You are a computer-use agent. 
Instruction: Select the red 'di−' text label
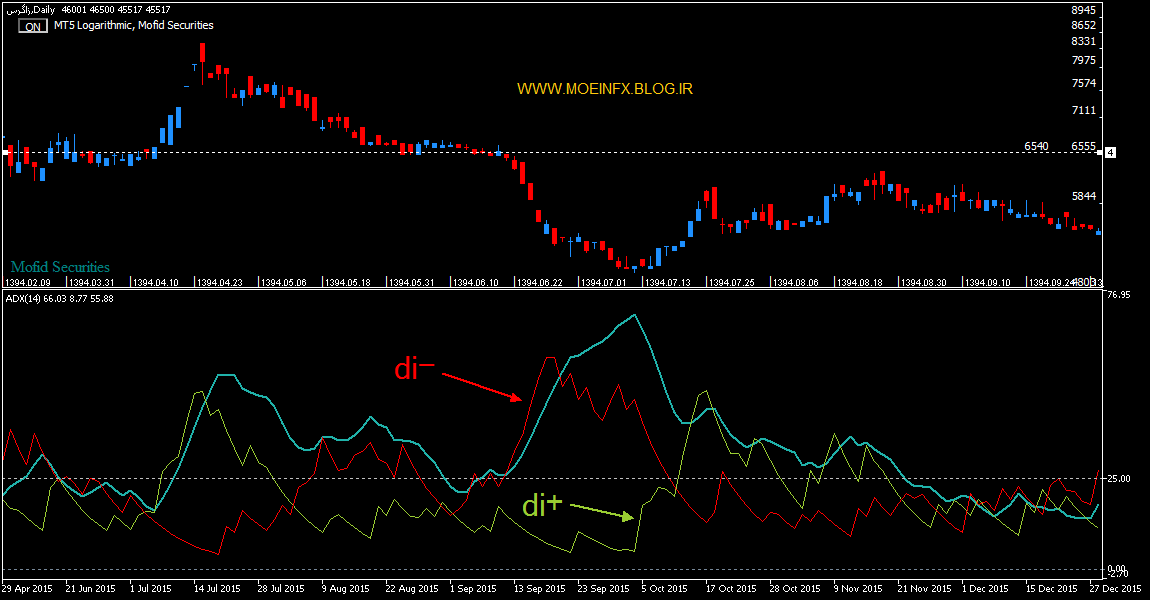tap(414, 369)
